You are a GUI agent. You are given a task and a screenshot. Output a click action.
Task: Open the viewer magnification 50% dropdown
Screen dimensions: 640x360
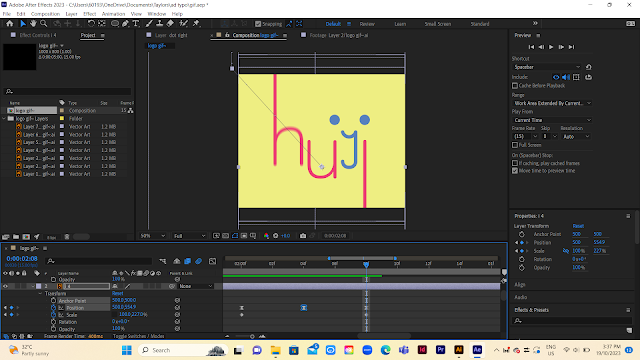(x=153, y=236)
